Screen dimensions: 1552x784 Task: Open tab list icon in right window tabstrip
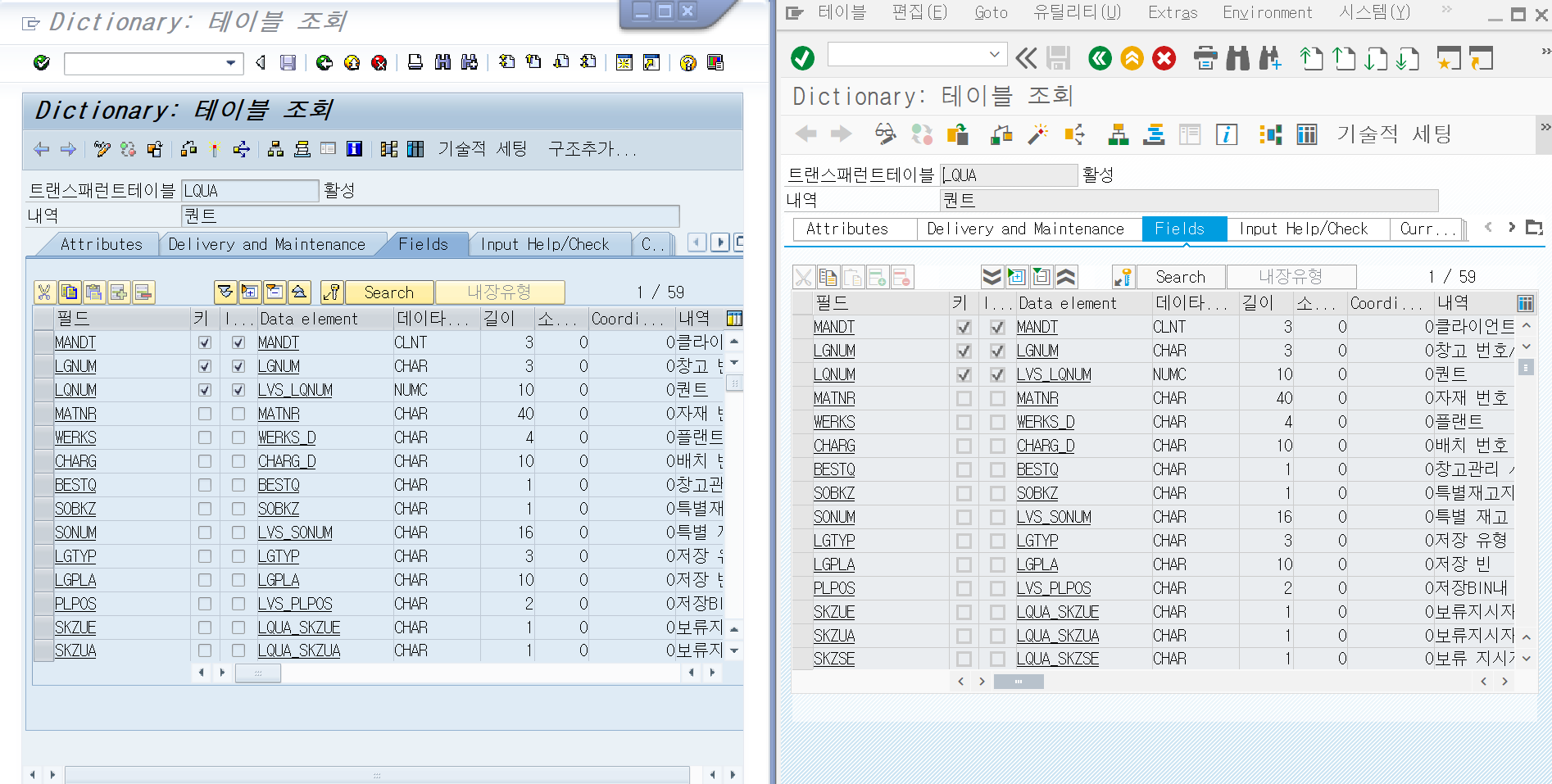click(x=1534, y=227)
